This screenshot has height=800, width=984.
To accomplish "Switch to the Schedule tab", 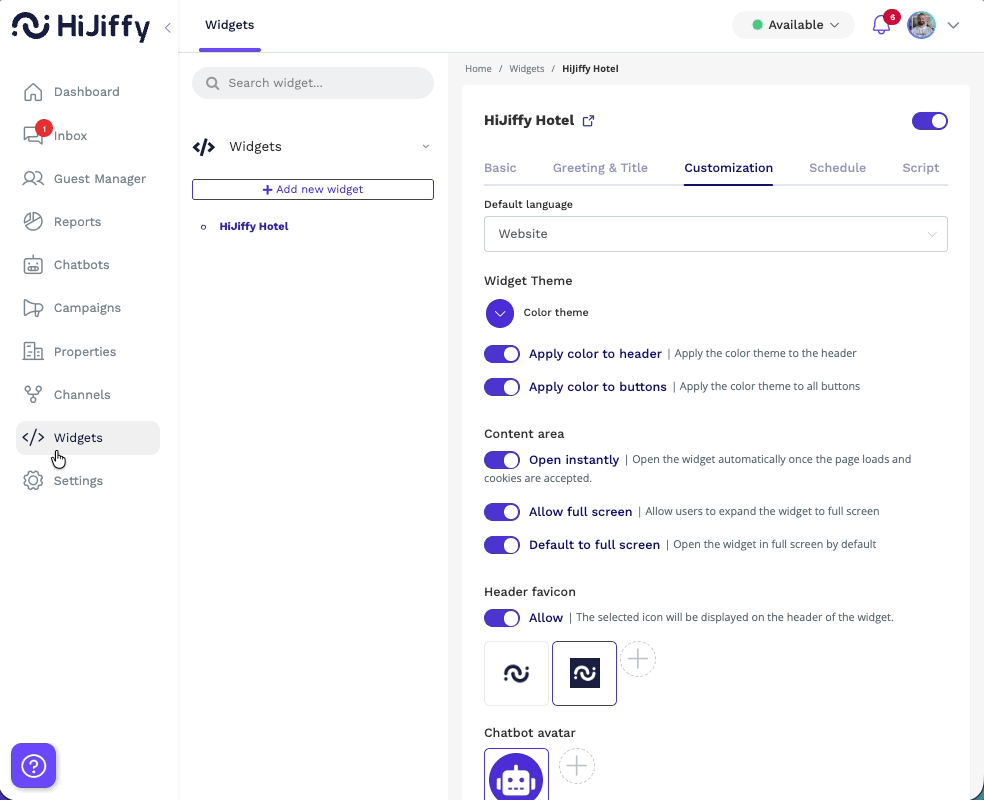I will click(837, 168).
